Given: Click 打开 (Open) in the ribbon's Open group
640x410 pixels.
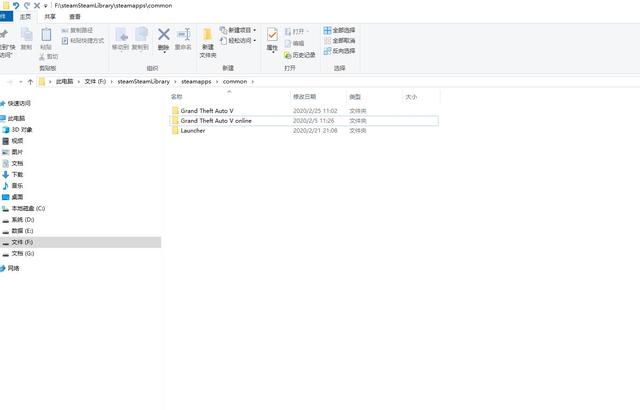Looking at the screenshot, I should [x=295, y=31].
